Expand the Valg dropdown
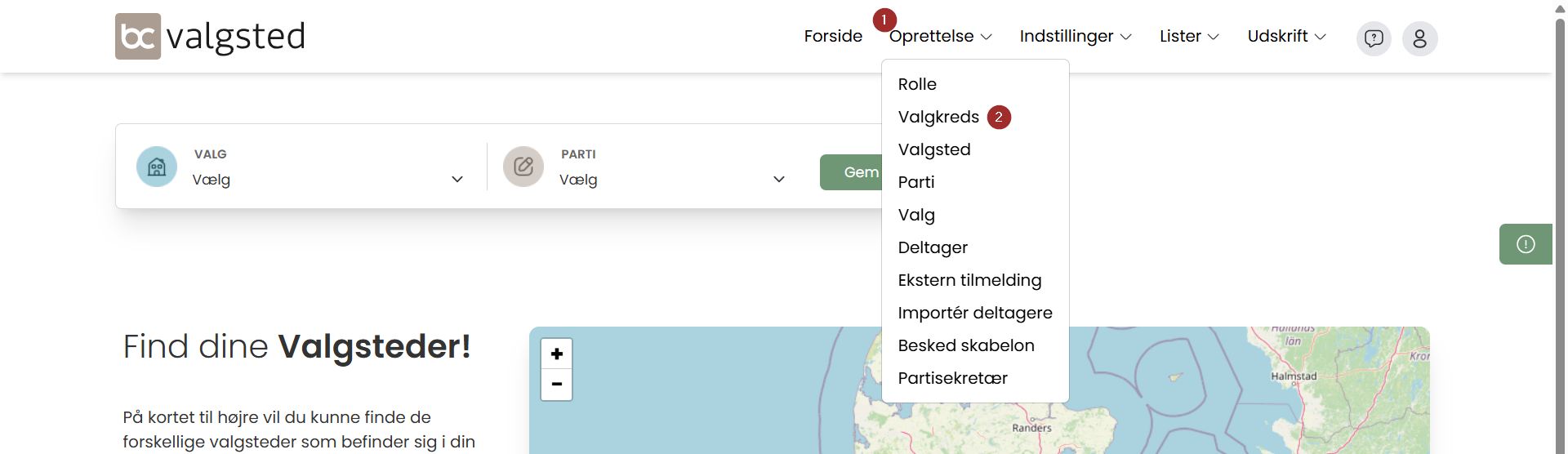The width and height of the screenshot is (1568, 454). pyautogui.click(x=327, y=180)
